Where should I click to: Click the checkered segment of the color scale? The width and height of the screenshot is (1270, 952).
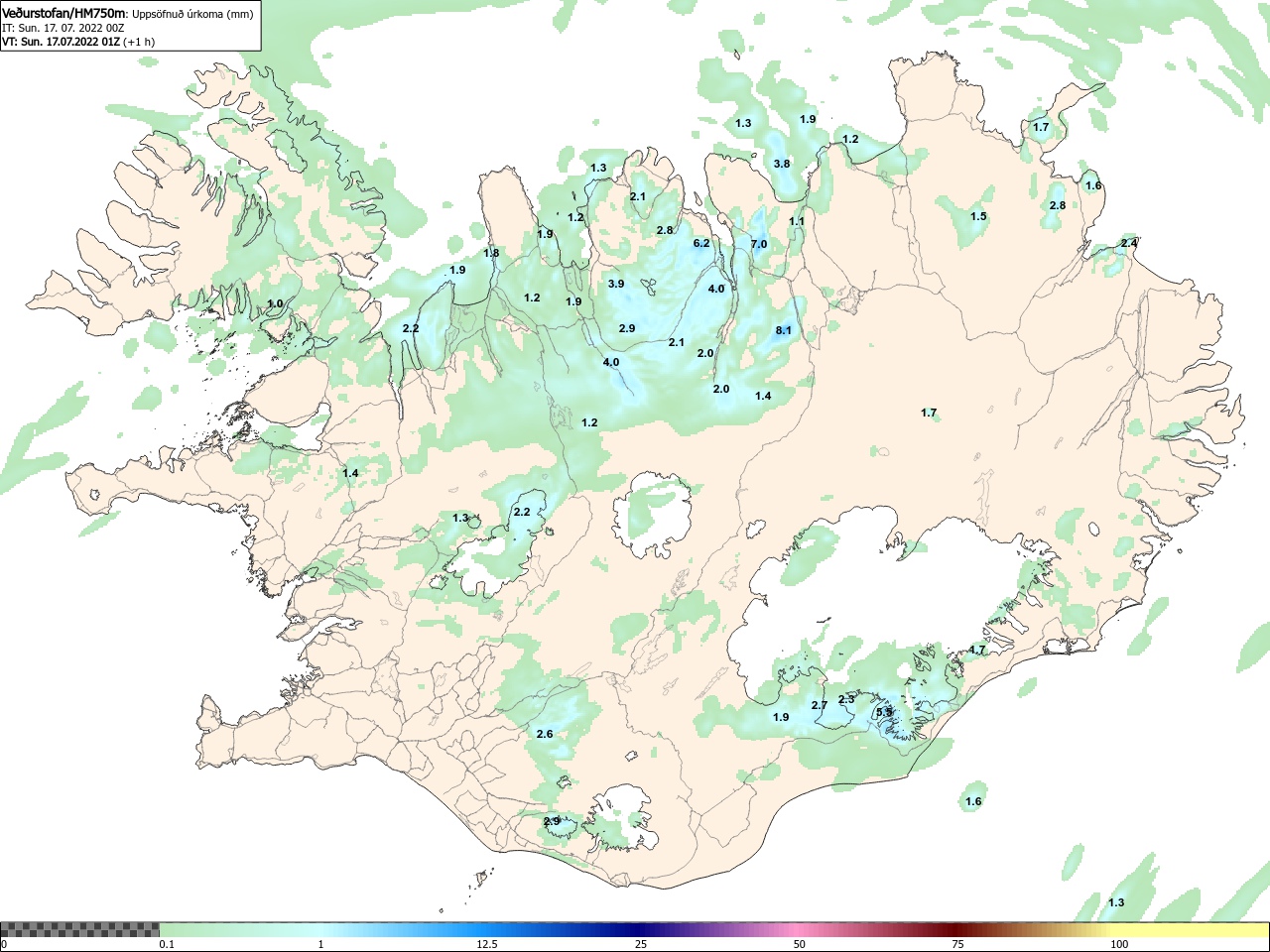(79, 930)
